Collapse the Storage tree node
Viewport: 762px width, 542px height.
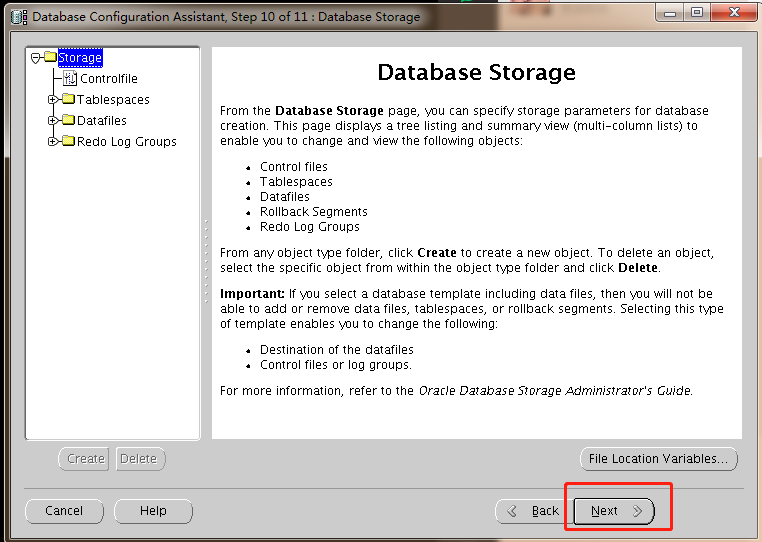(x=35, y=58)
